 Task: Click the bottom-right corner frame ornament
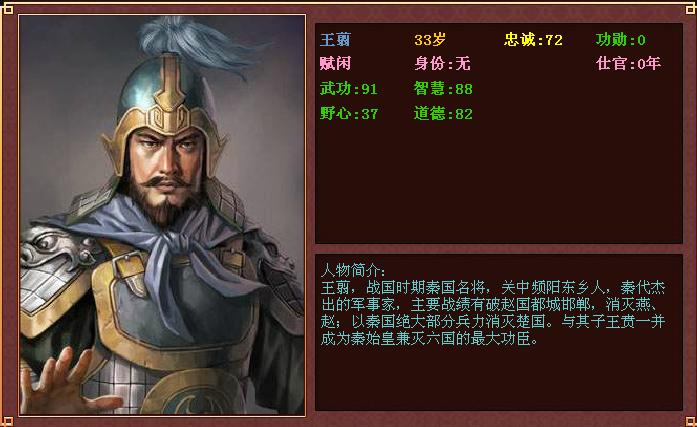pos(690,421)
